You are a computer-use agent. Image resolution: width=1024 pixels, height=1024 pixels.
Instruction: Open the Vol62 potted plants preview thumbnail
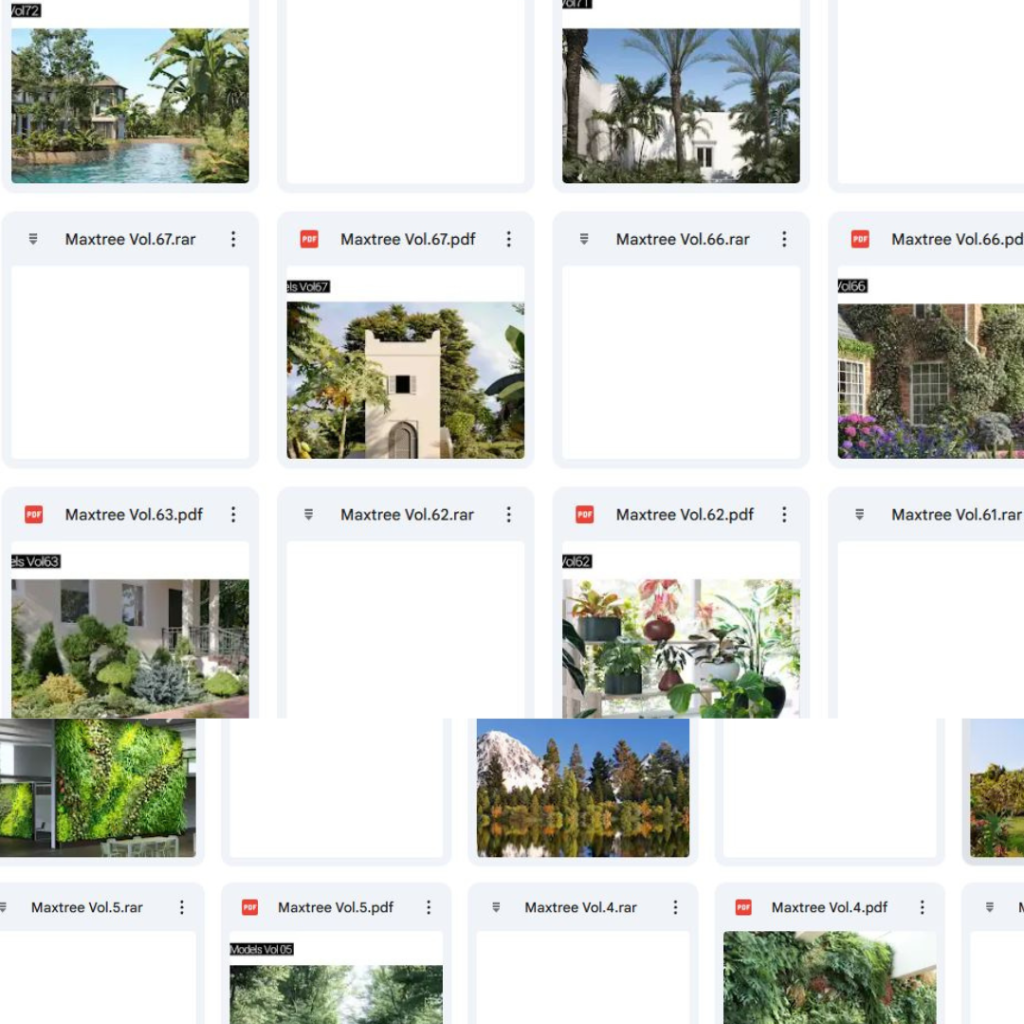point(681,648)
